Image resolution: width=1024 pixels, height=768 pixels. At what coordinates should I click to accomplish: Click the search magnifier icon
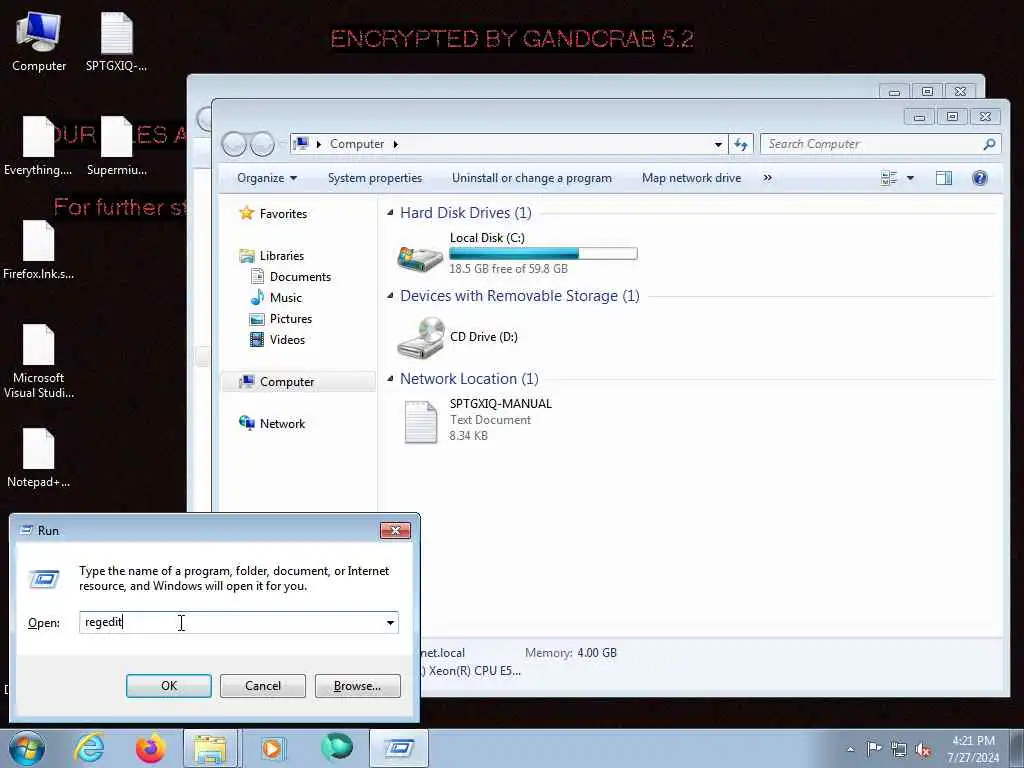[989, 144]
